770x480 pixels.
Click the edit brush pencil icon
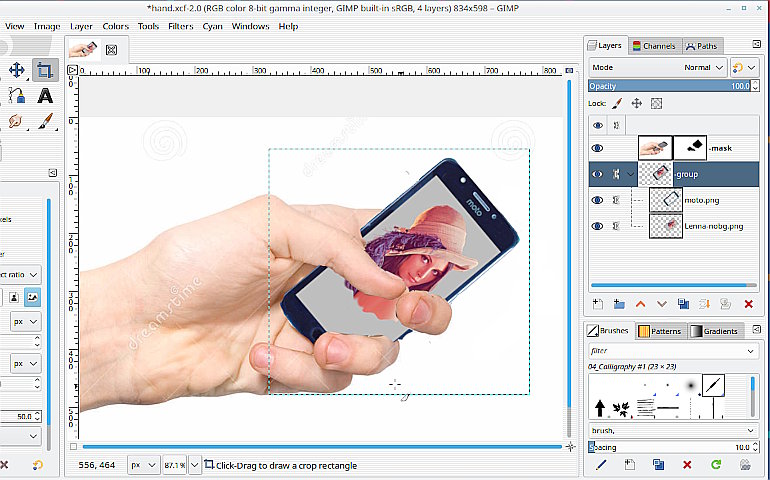pos(601,464)
